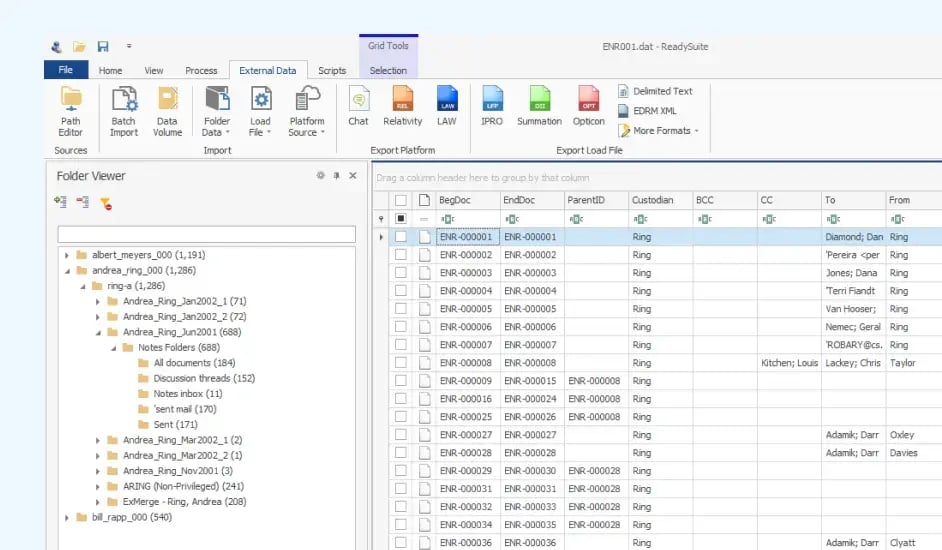Toggle the select-all checkbox in grid header
This screenshot has height=550, width=942.
click(401, 200)
